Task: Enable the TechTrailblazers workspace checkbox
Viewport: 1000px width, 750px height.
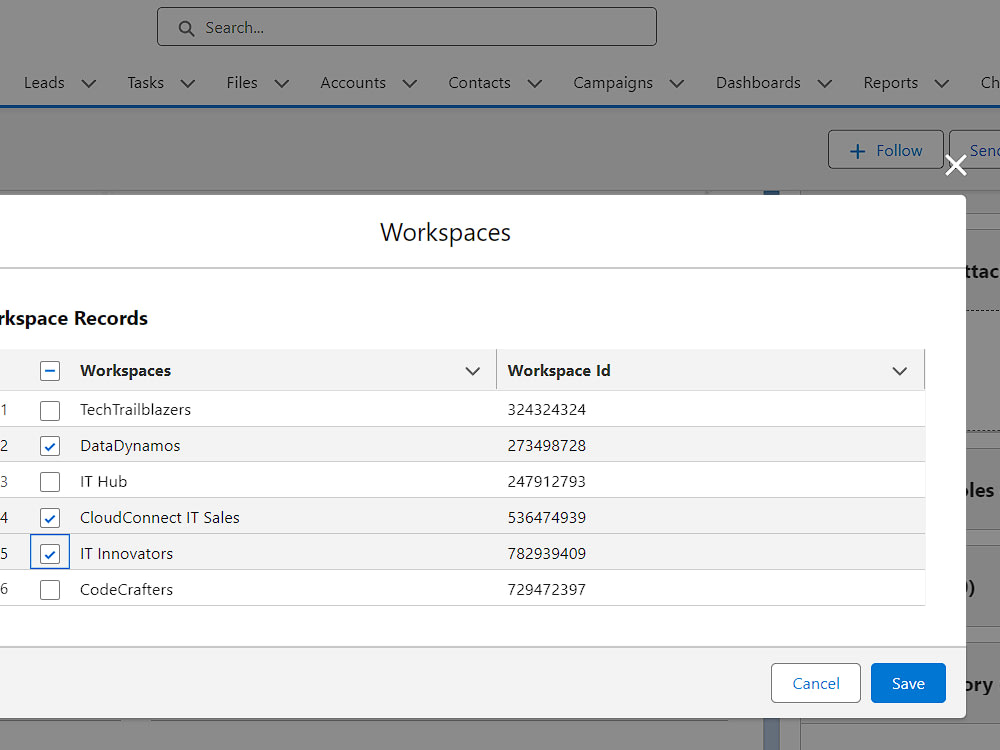Action: click(49, 410)
